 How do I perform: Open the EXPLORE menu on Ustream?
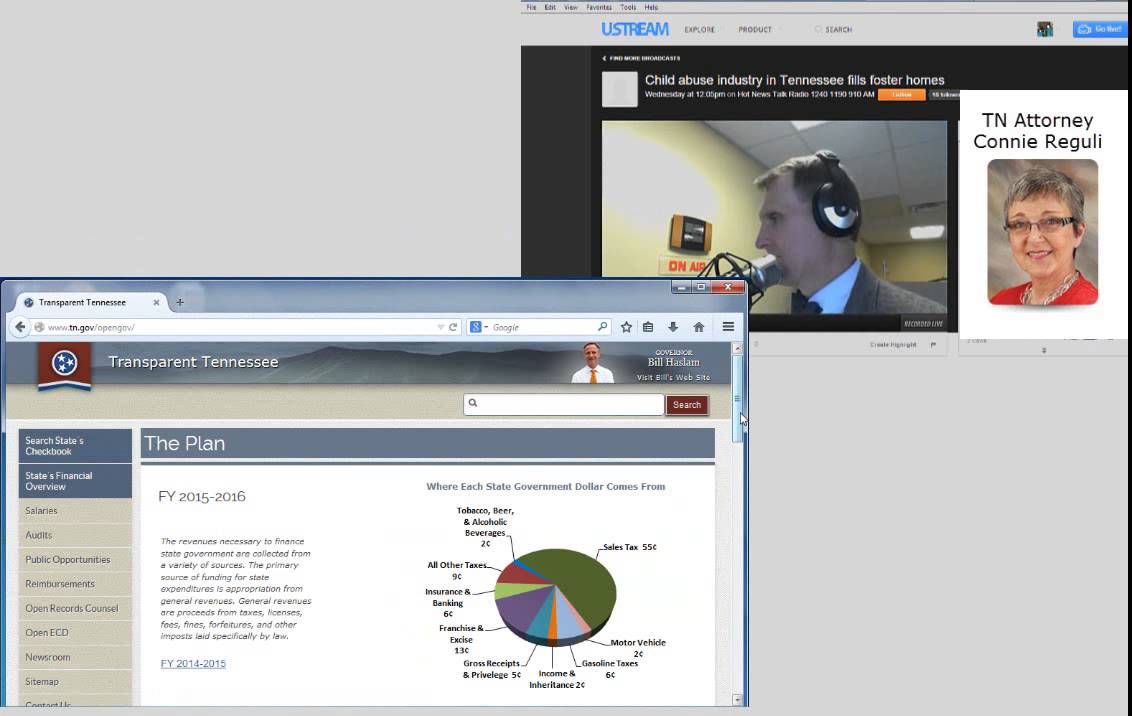pyautogui.click(x=700, y=30)
